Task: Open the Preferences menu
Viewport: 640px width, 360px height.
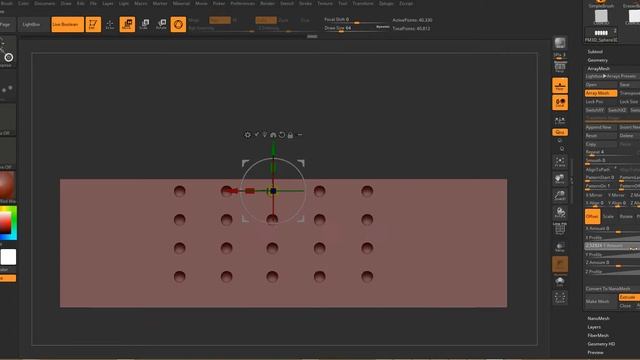Action: pyautogui.click(x=243, y=3)
